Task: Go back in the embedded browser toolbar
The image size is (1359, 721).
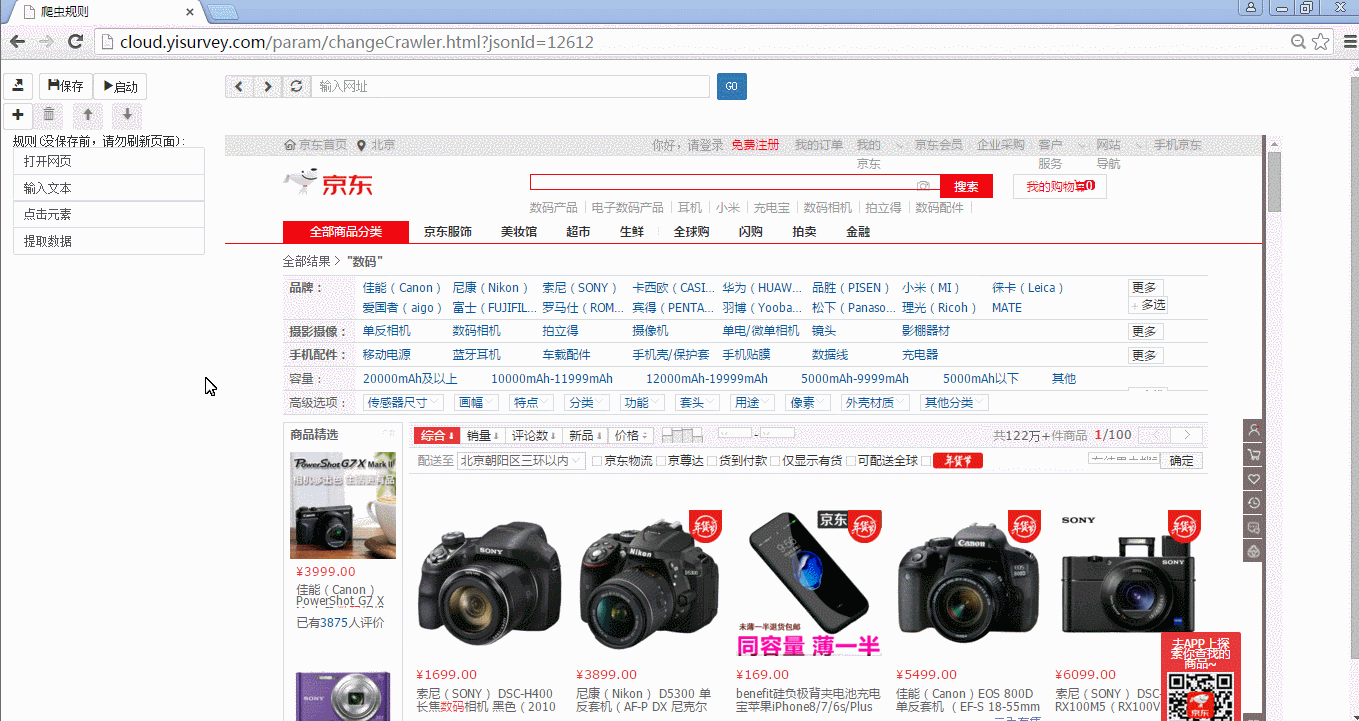Action: (x=239, y=86)
